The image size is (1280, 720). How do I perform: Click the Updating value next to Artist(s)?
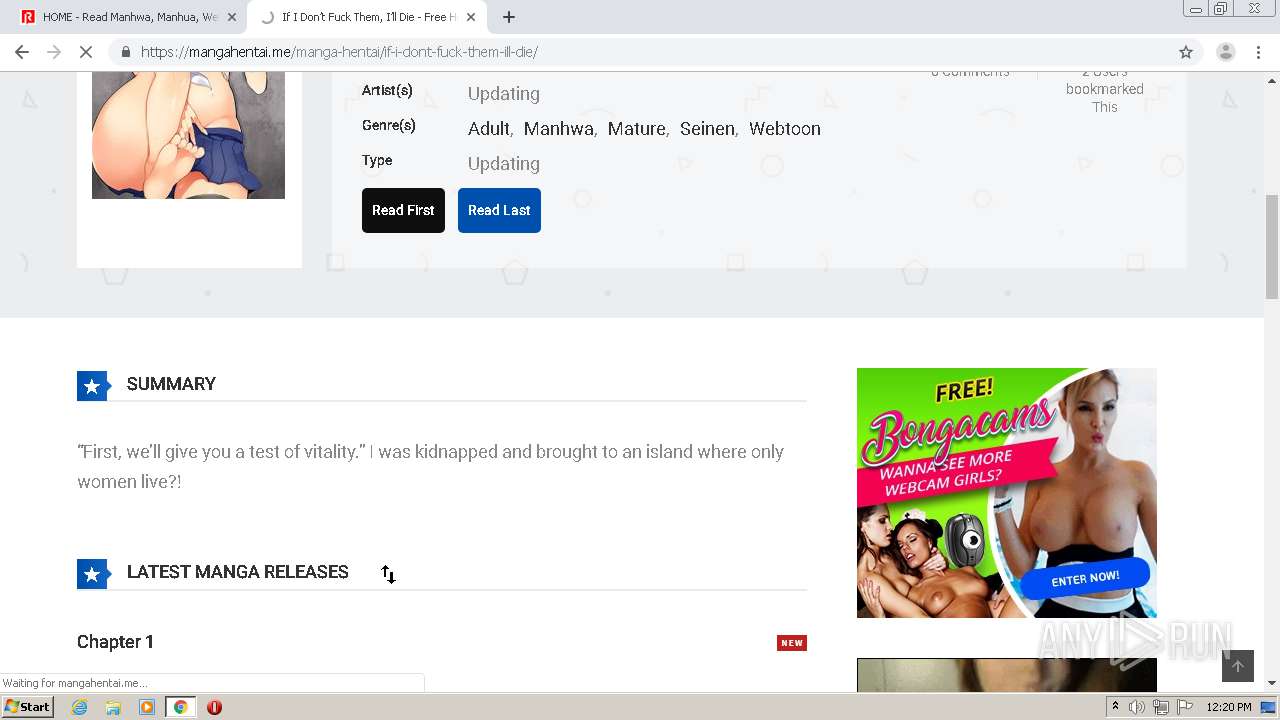pos(504,94)
